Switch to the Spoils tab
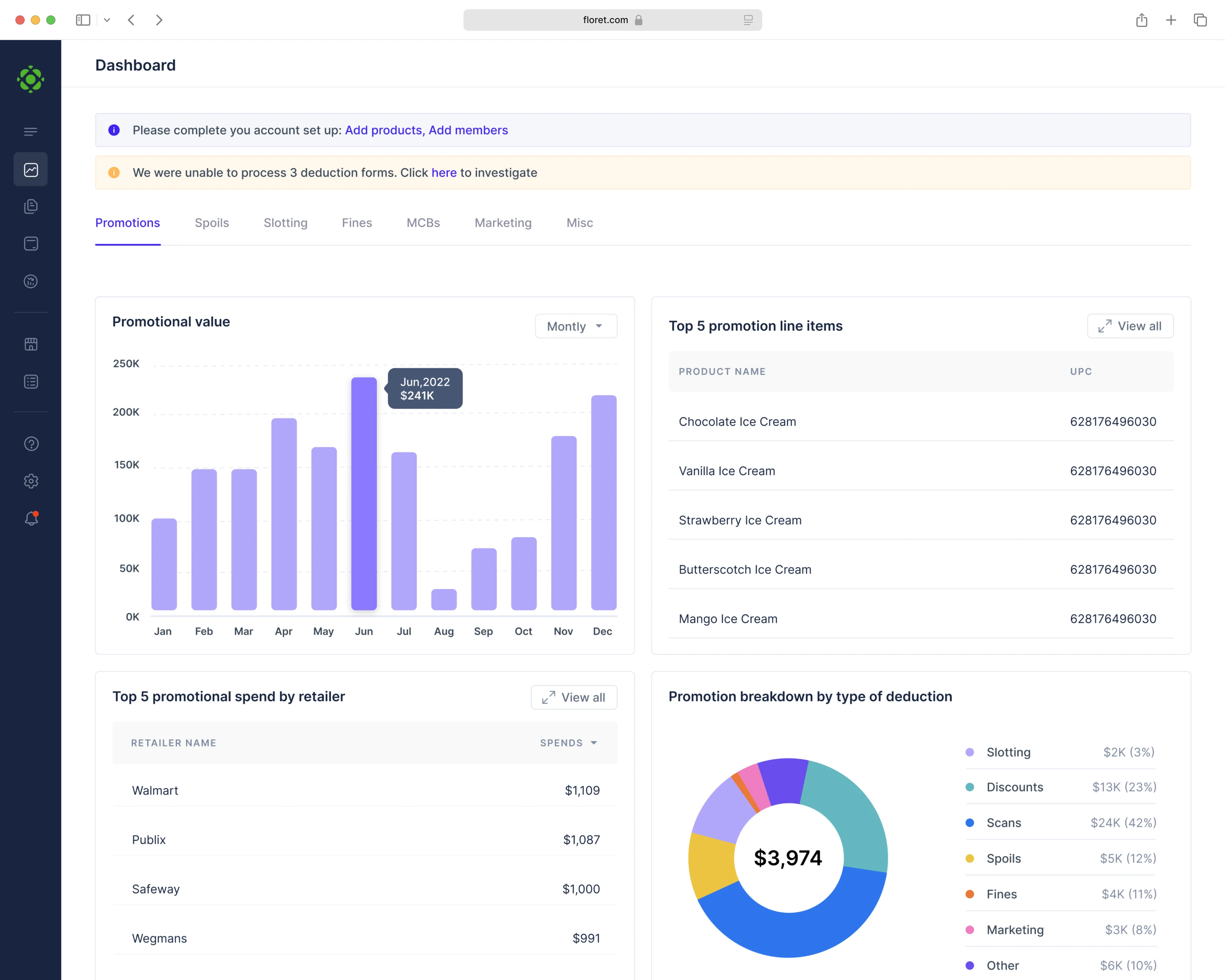This screenshot has width=1225, height=980. click(211, 223)
